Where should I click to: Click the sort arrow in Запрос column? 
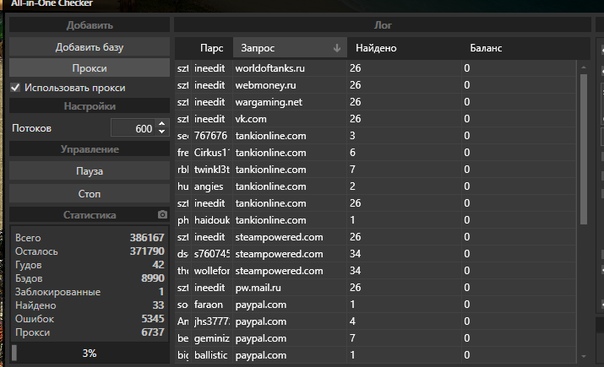(337, 48)
